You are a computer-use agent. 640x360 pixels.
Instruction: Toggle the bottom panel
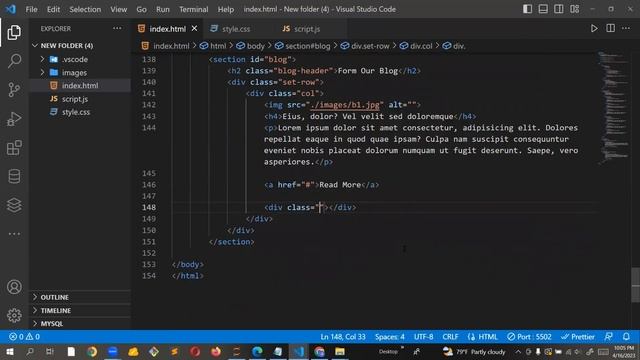543,9
